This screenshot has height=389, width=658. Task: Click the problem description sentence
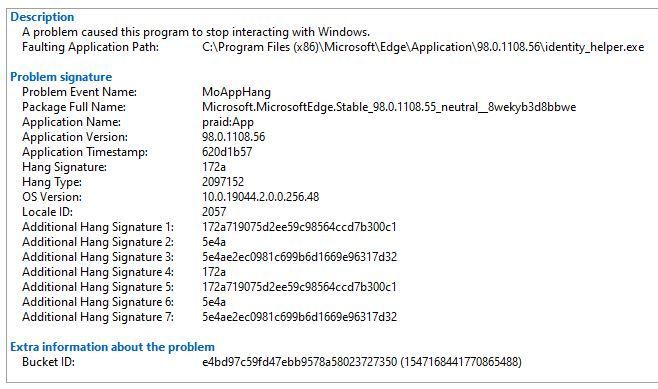click(x=196, y=32)
